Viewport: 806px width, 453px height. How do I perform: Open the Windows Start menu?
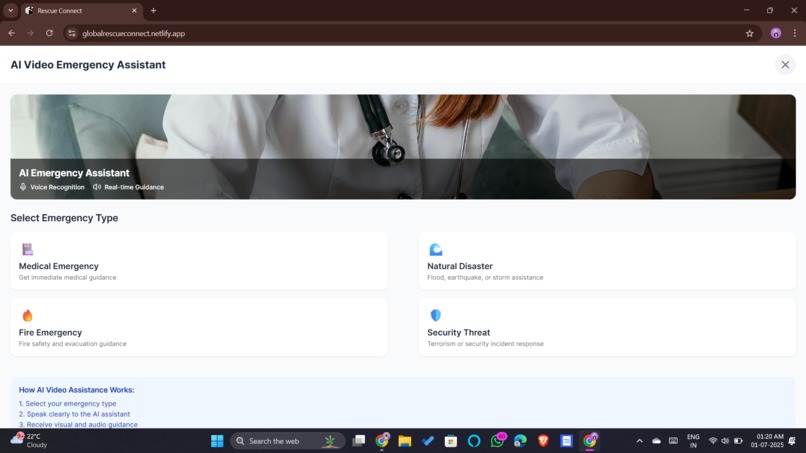coord(217,441)
